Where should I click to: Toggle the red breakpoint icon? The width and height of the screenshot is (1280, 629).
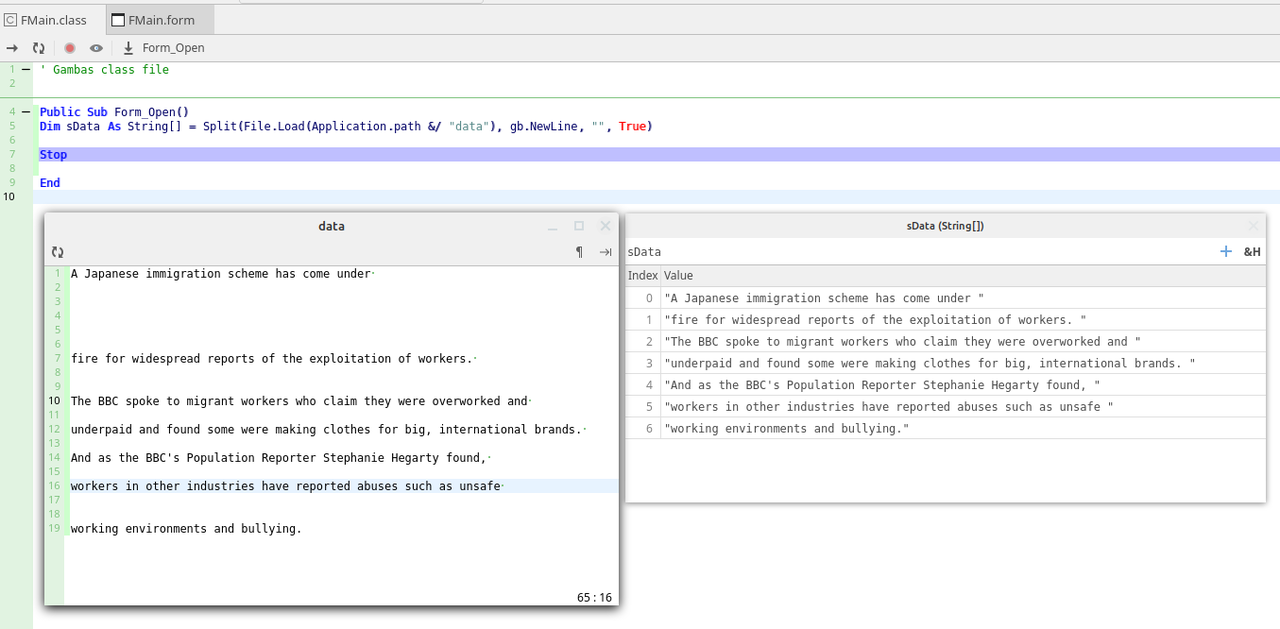coord(70,48)
